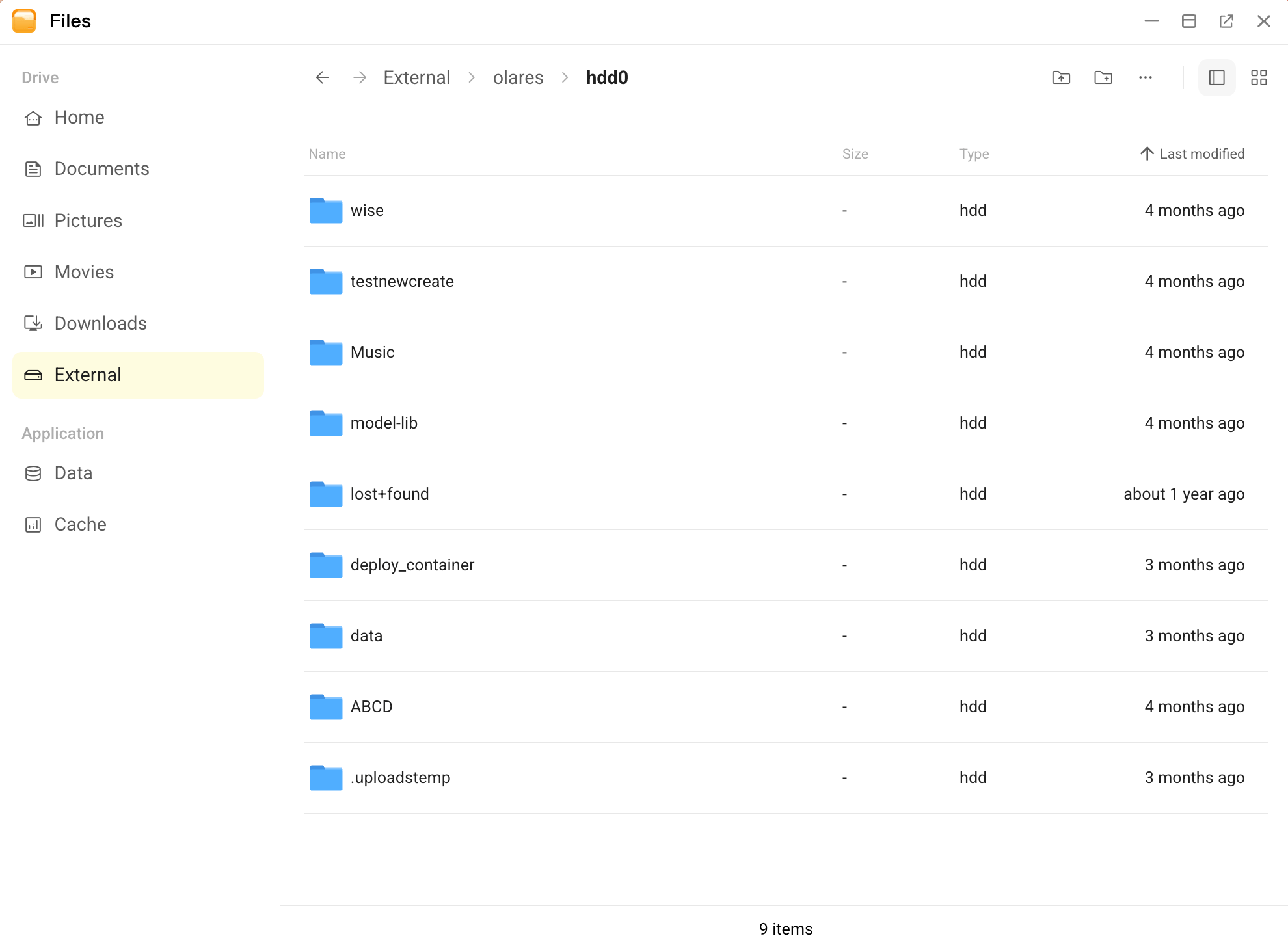Select the model-lib folder icon
1288x947 pixels.
click(326, 423)
